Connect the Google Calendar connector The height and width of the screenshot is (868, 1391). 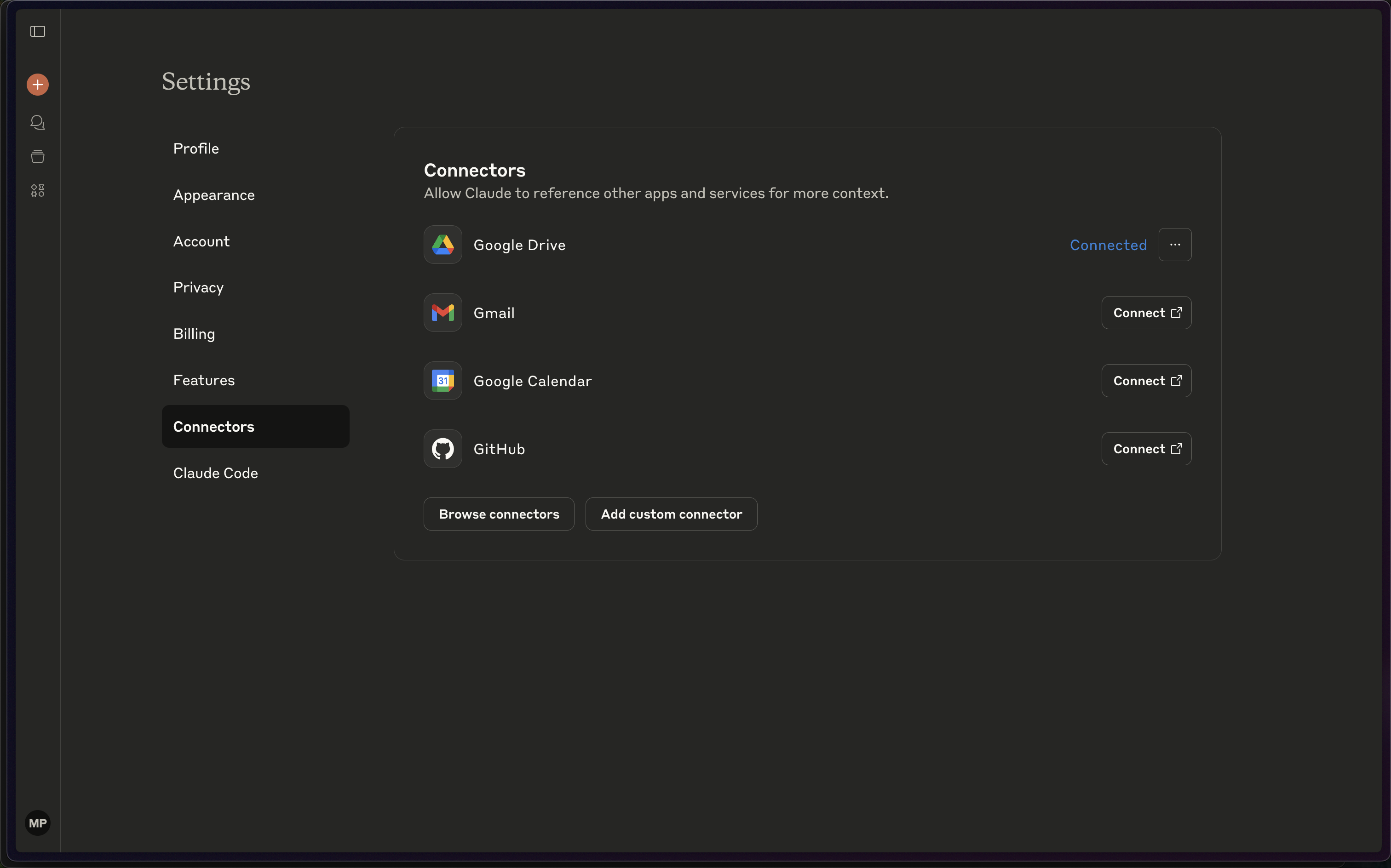point(1146,381)
